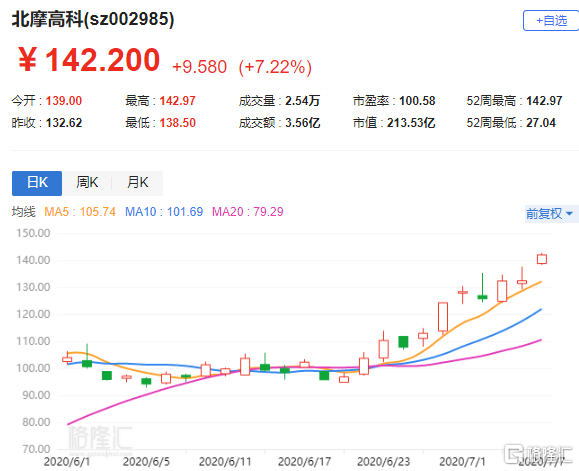Select the first candlestick on 2020/6/1

[x=67, y=359]
